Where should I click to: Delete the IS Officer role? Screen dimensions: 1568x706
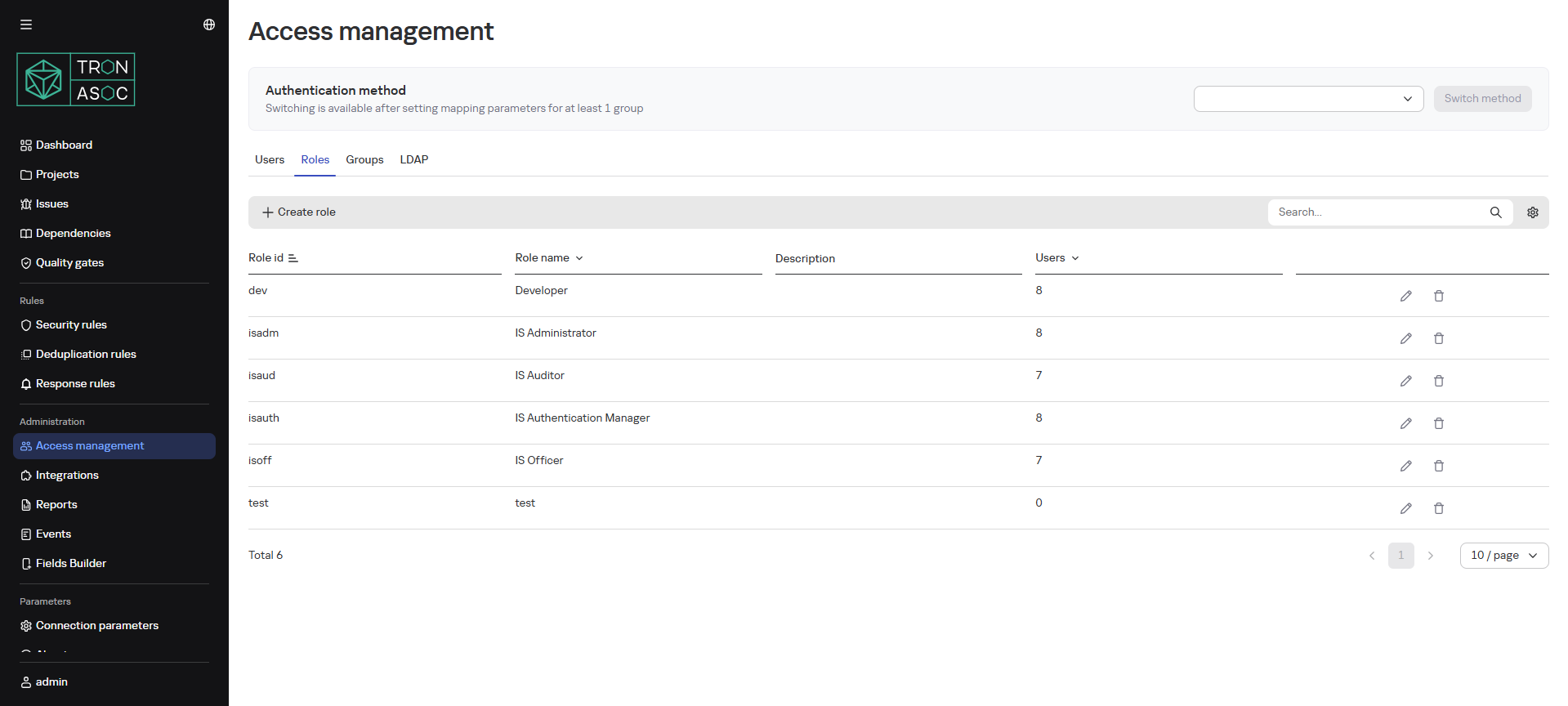(x=1438, y=466)
